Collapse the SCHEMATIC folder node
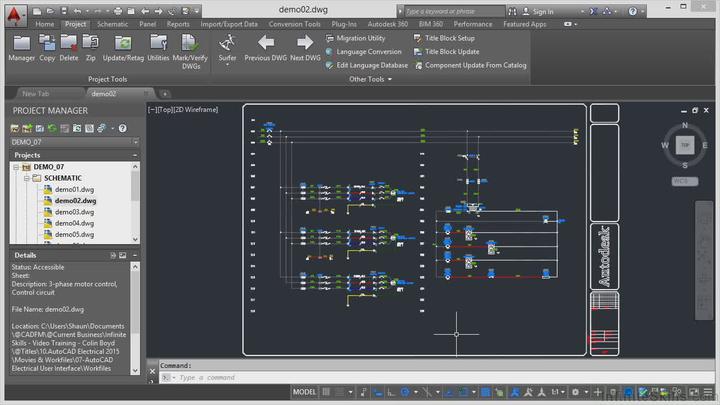Viewport: 720px width, 405px height. [27, 178]
